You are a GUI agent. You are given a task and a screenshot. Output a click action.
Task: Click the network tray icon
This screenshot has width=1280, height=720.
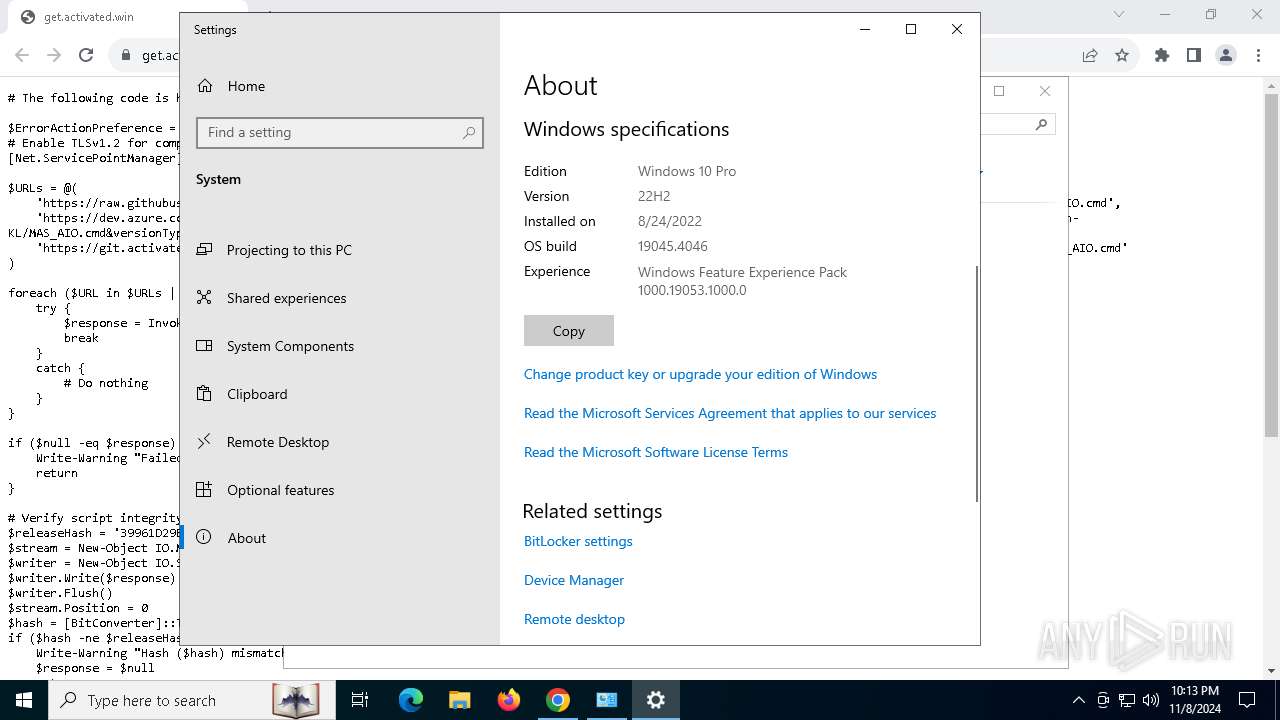click(x=1127, y=700)
